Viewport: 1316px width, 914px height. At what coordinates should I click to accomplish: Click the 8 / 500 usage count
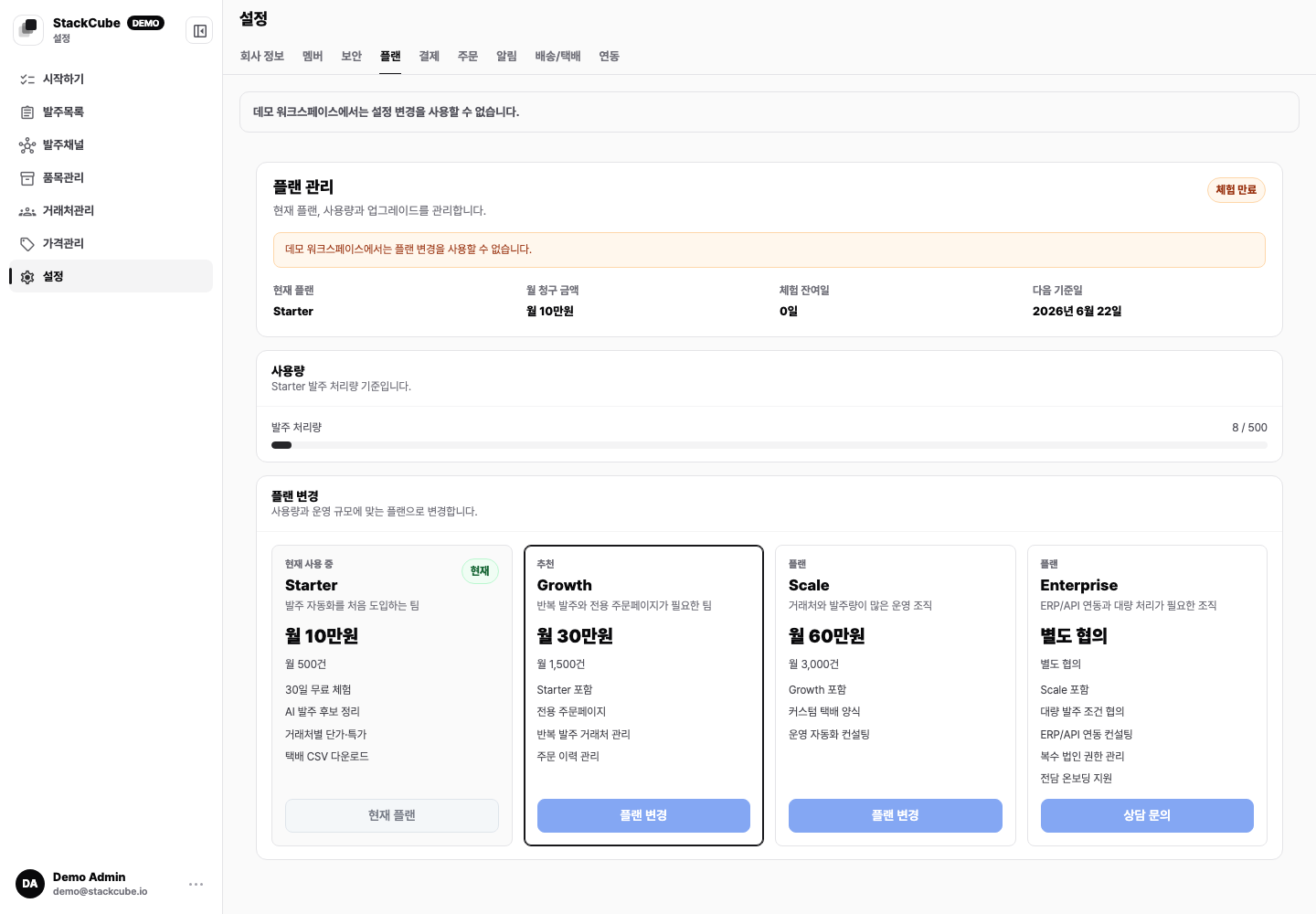[x=1249, y=428]
